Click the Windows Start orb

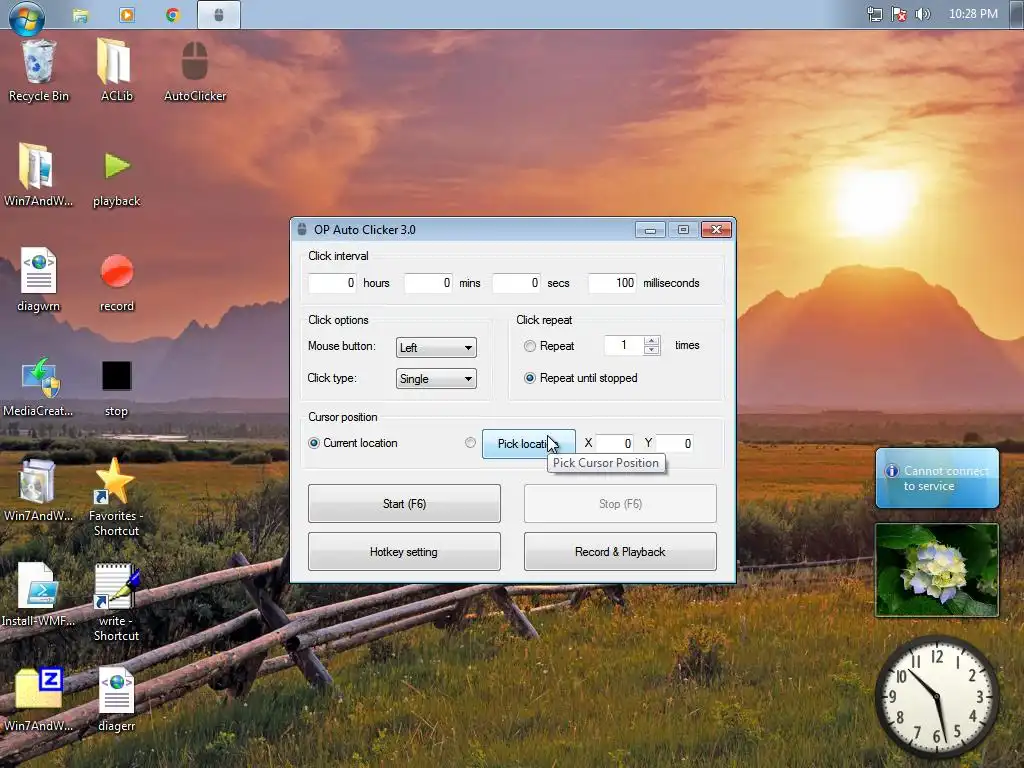[x=27, y=16]
